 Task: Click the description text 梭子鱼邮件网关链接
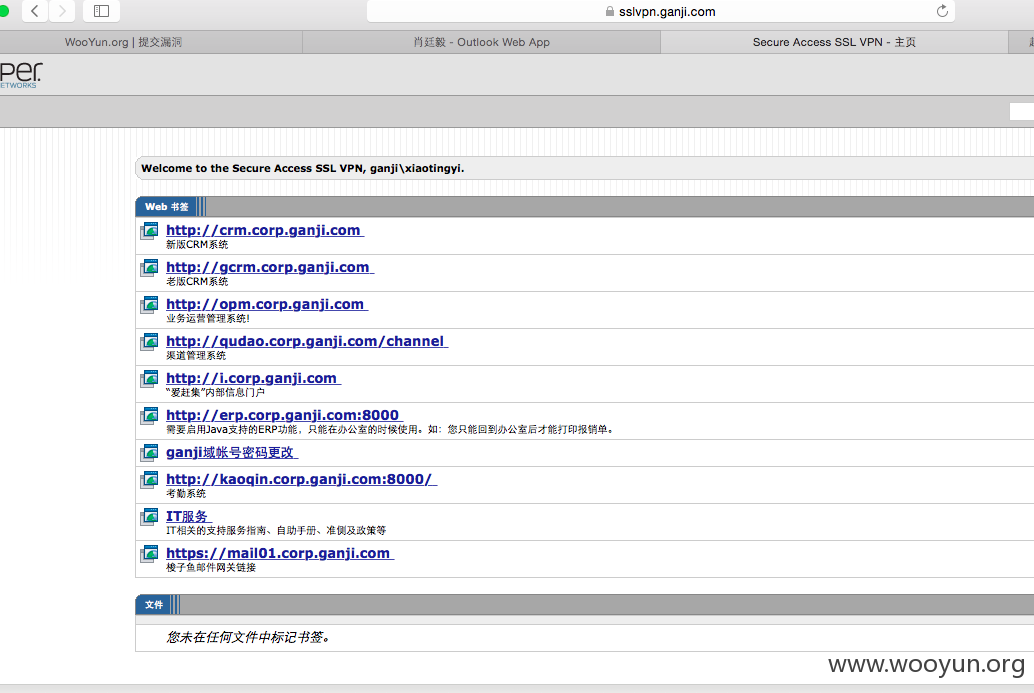pos(211,567)
